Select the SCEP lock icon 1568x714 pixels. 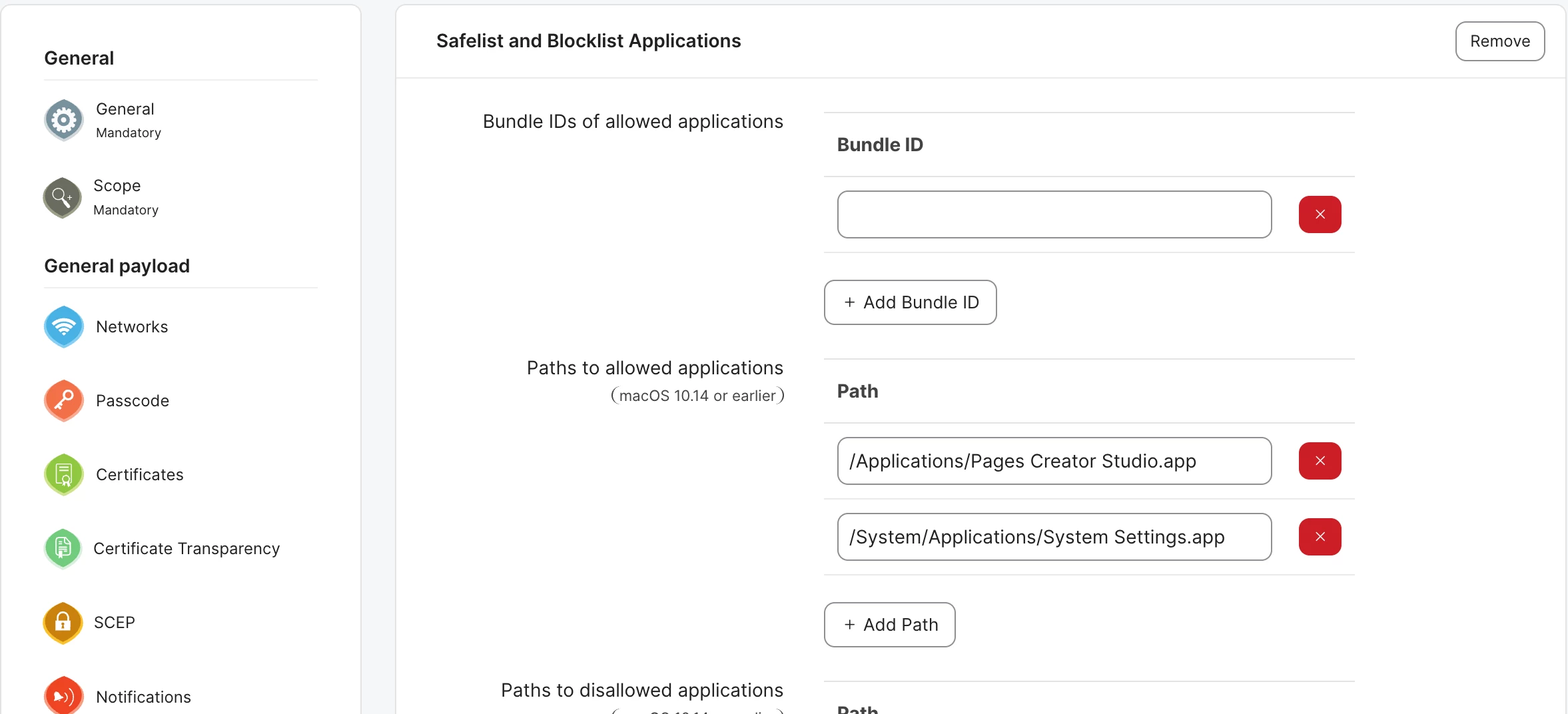(x=63, y=622)
